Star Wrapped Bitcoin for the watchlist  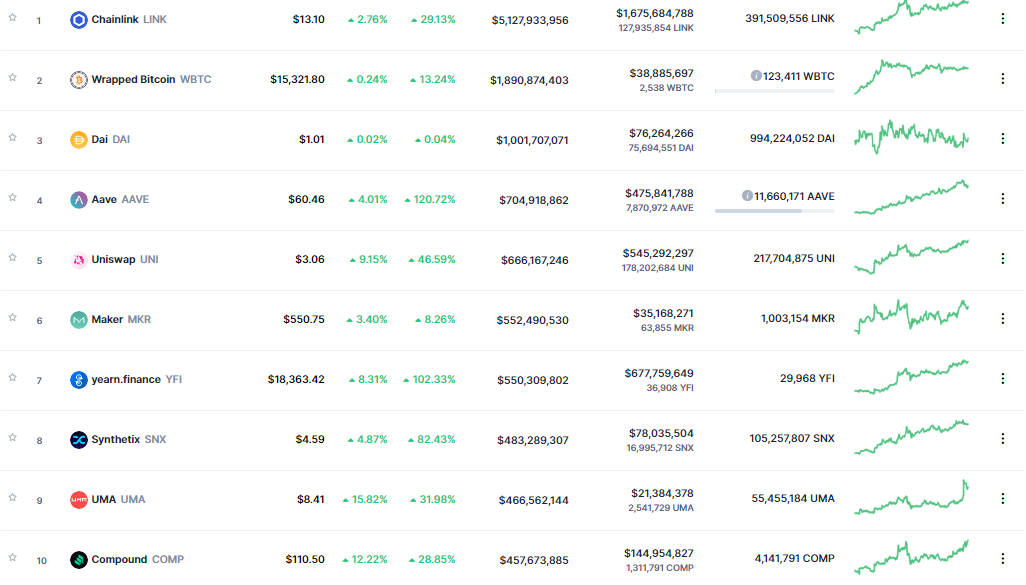pyautogui.click(x=12, y=77)
